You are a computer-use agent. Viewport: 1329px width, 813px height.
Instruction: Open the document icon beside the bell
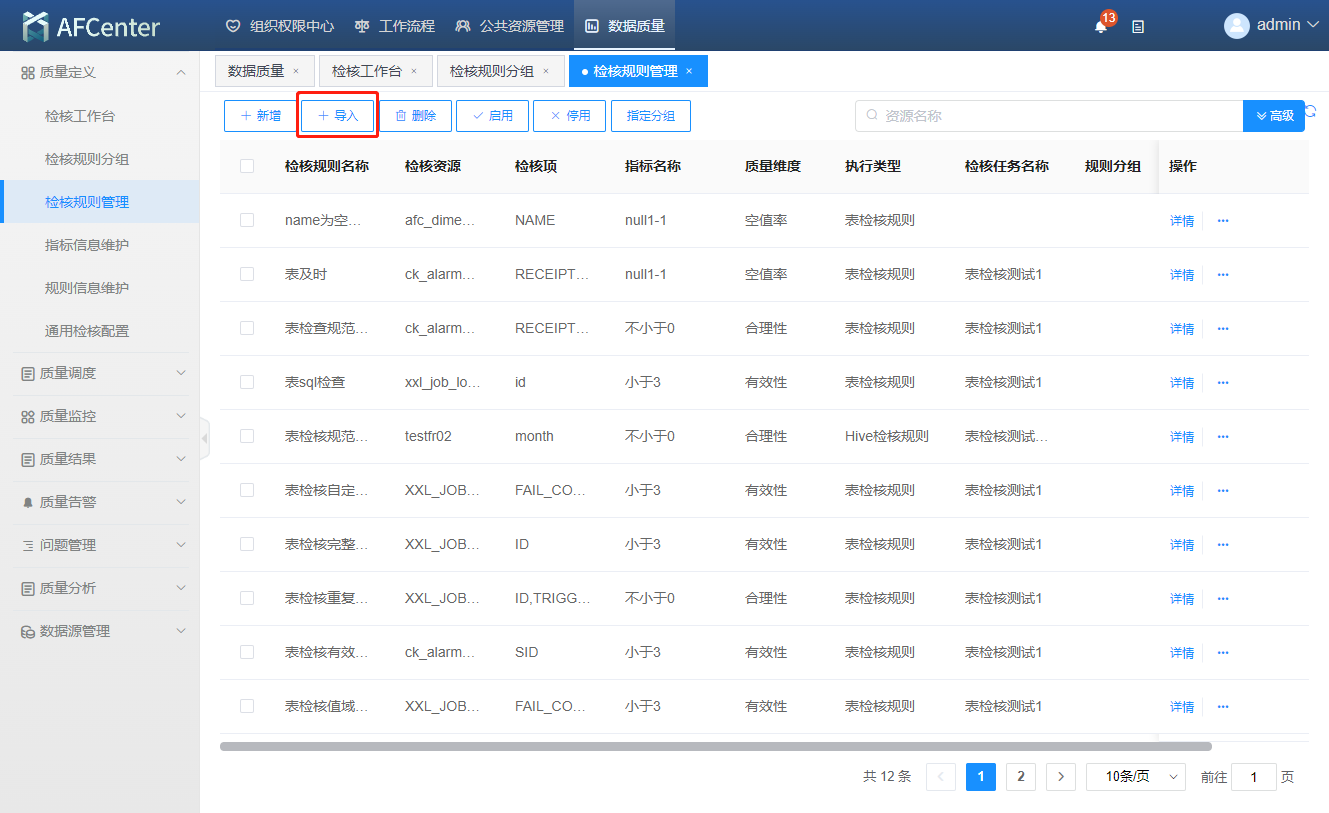point(1138,27)
